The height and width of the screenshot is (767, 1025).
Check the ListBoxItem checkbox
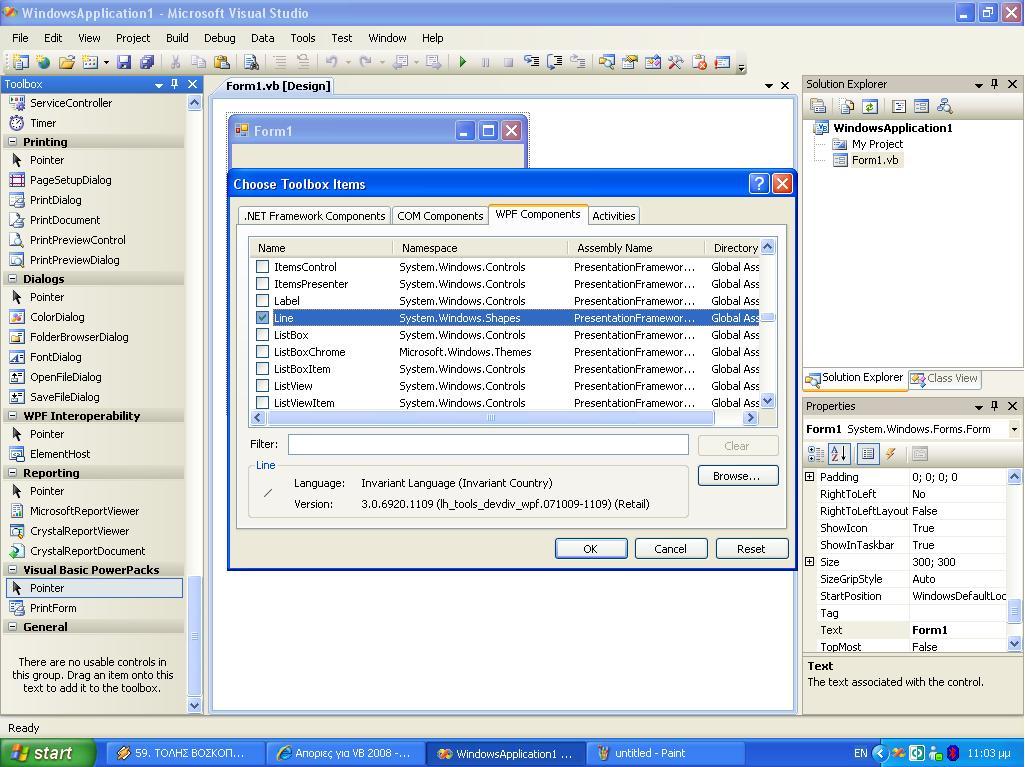[262, 369]
